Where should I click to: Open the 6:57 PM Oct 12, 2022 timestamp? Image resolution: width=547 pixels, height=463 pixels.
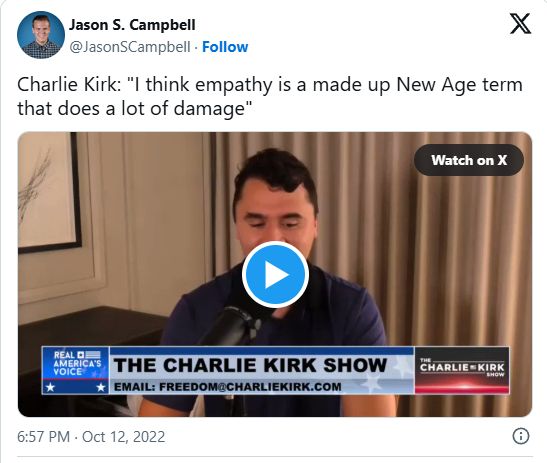[x=91, y=437]
